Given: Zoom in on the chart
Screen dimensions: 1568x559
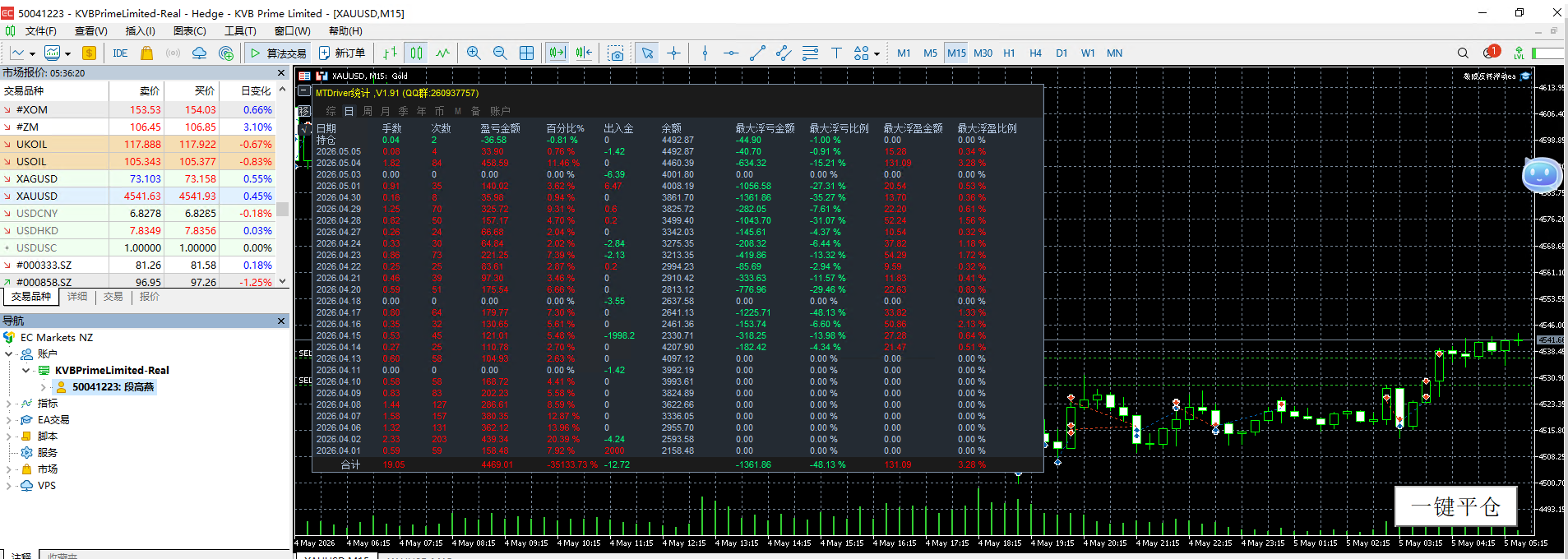Looking at the screenshot, I should 474,53.
